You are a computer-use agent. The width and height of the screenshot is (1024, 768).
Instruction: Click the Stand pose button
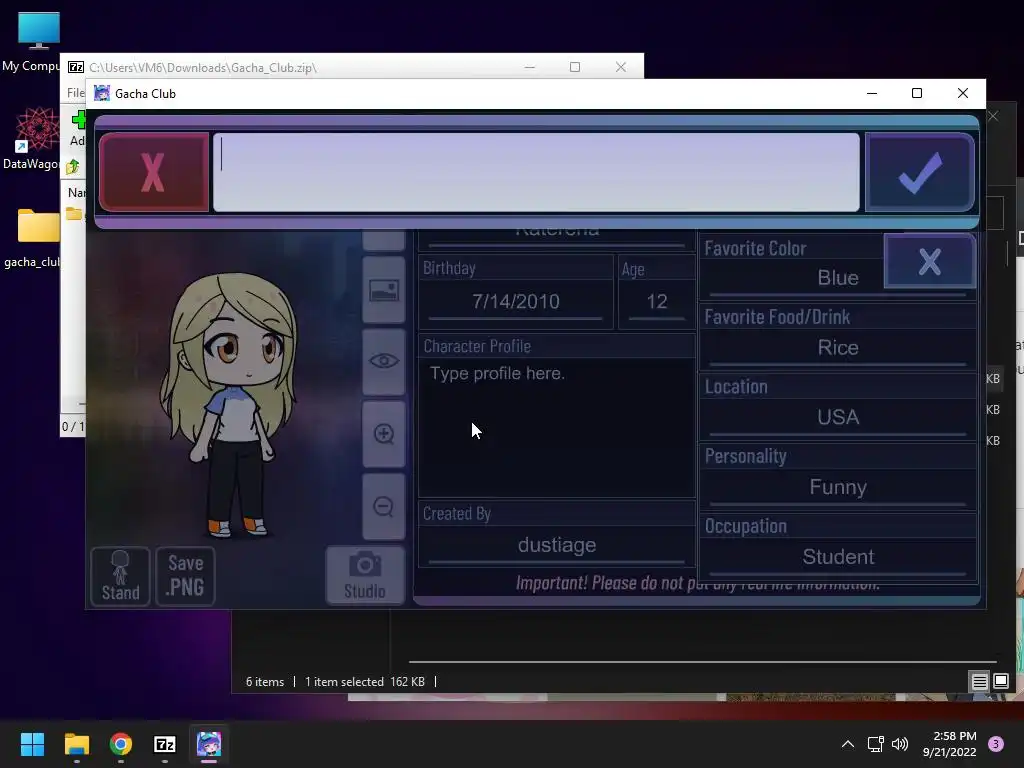click(120, 576)
